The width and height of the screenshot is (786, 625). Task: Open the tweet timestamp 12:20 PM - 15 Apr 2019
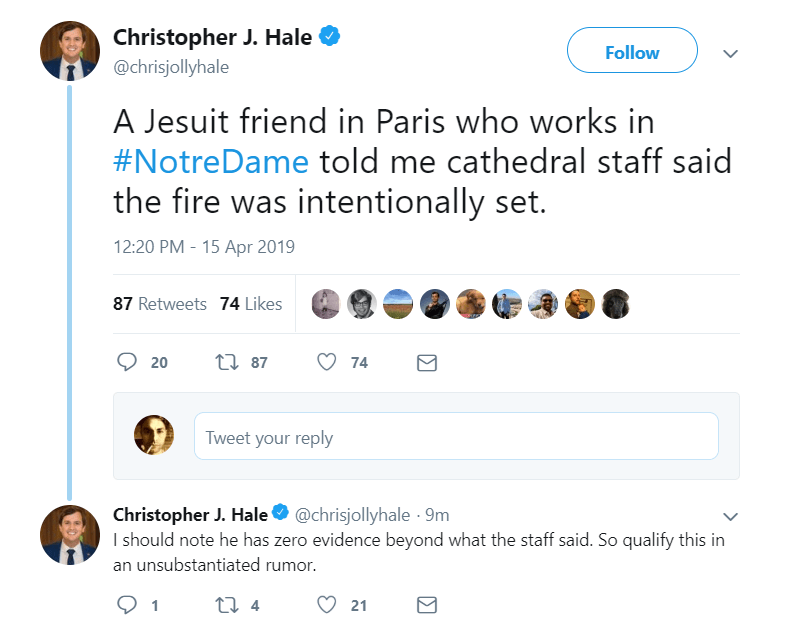coord(204,246)
